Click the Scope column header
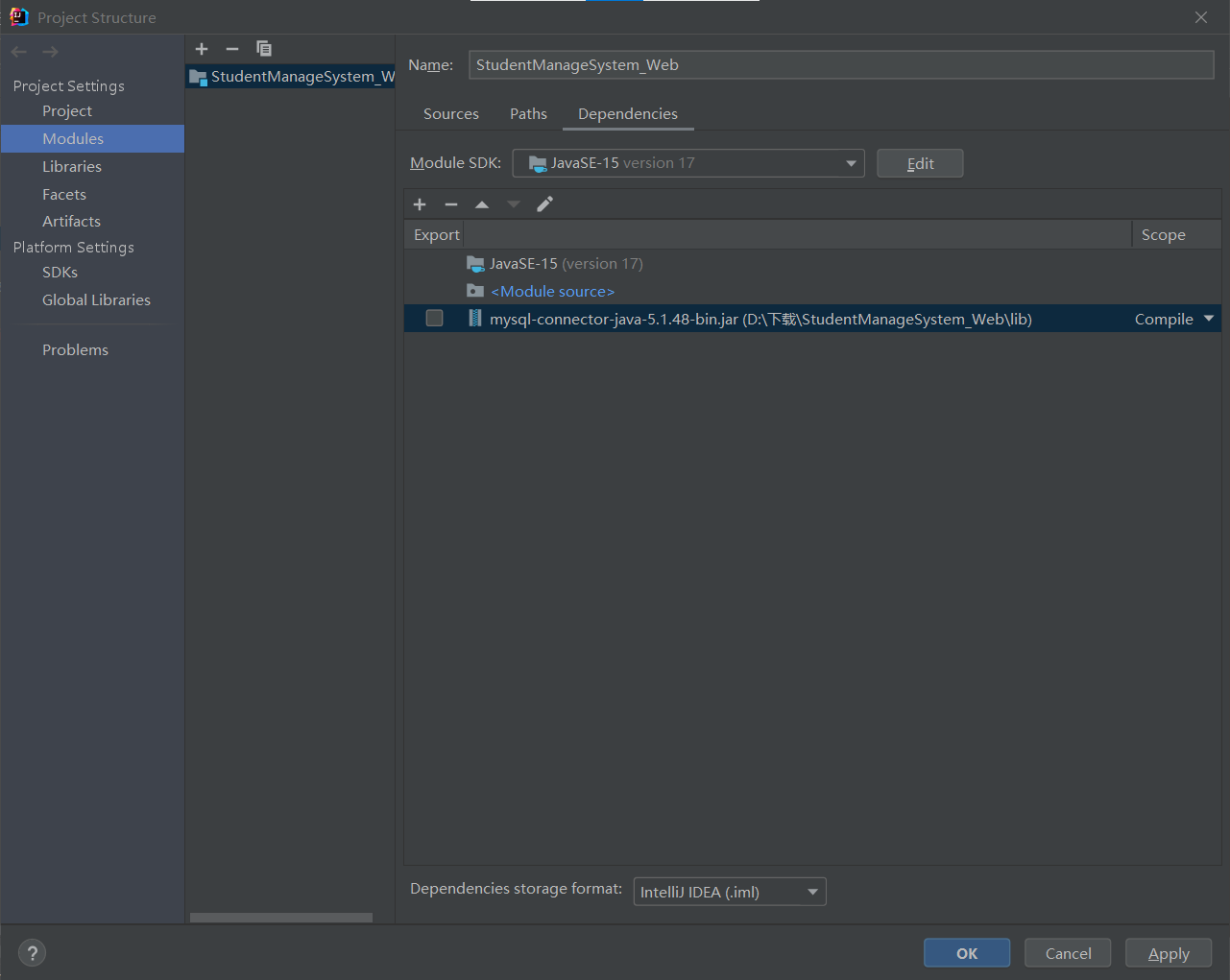The width and height of the screenshot is (1230, 980). 1176,235
